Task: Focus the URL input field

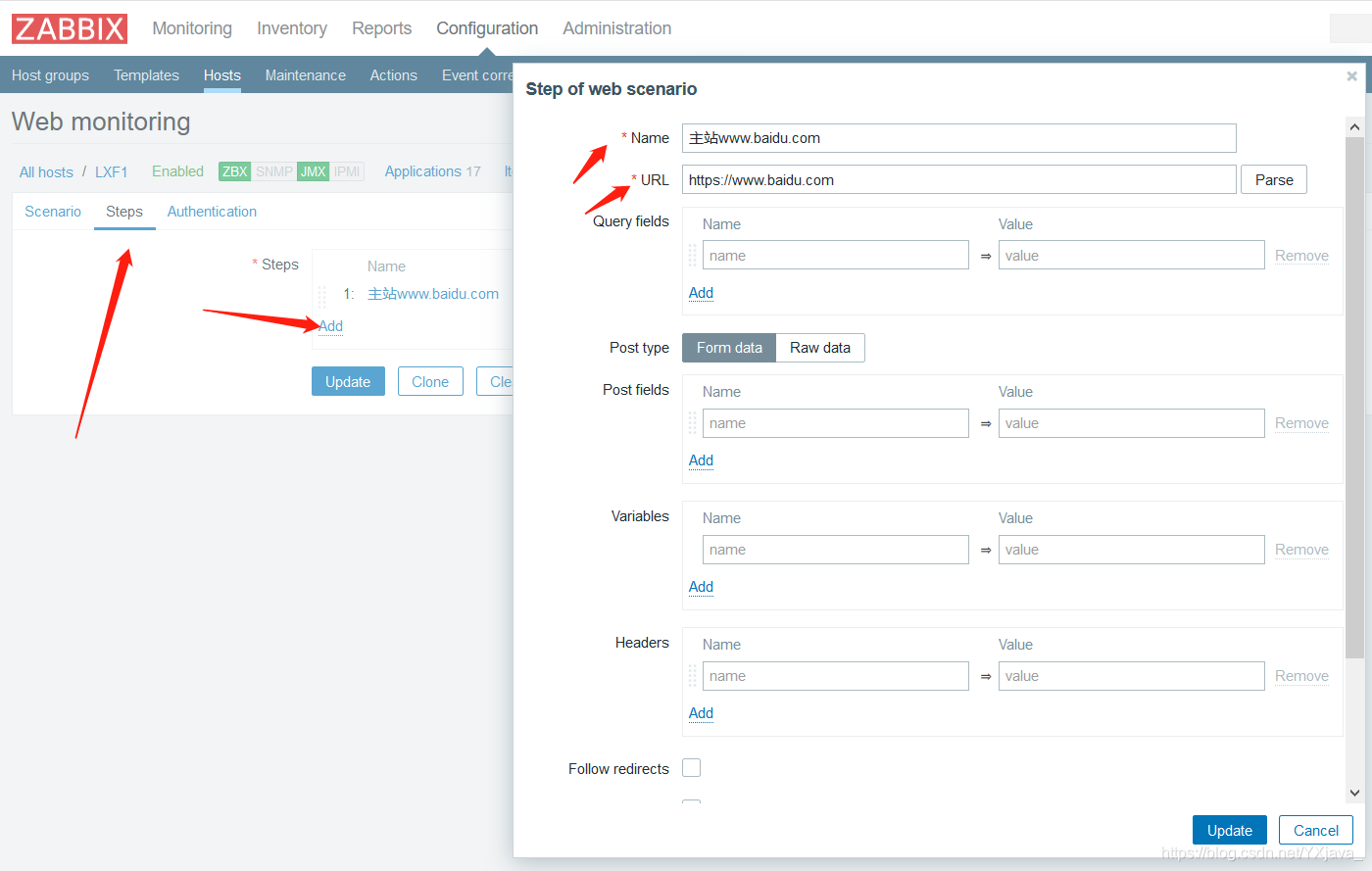Action: pos(959,180)
